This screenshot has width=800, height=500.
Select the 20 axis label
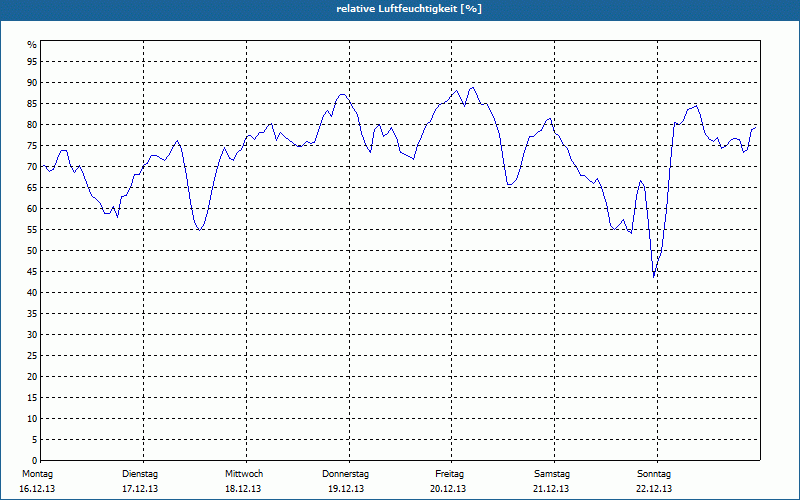click(32, 377)
